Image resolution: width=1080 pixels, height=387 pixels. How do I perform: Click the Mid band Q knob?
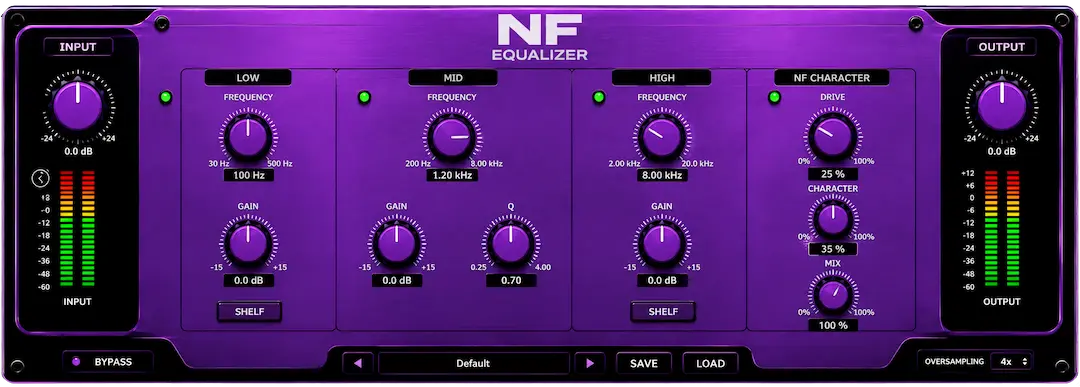[510, 244]
